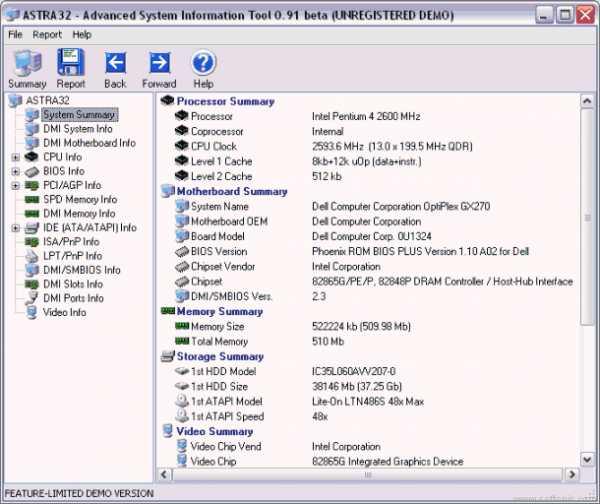Select 'Lite-On LTN486S 48x Max' value

click(368, 401)
